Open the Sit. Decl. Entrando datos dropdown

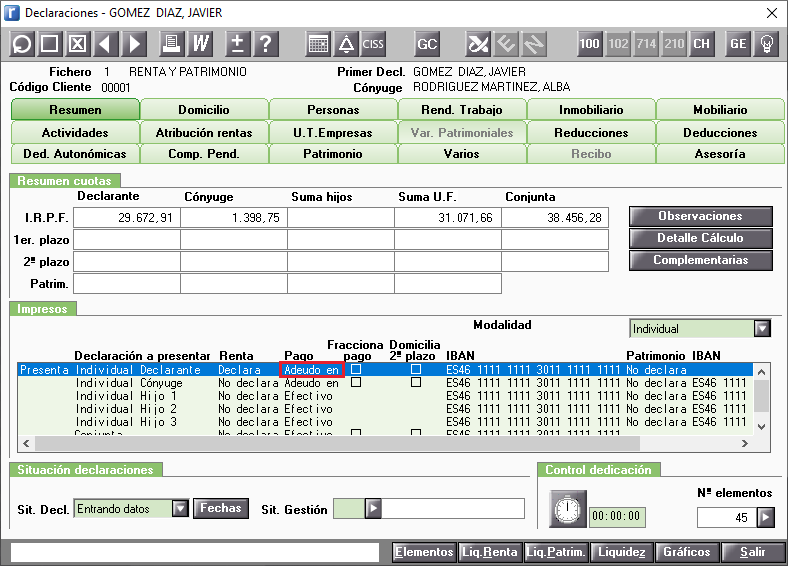(x=180, y=509)
